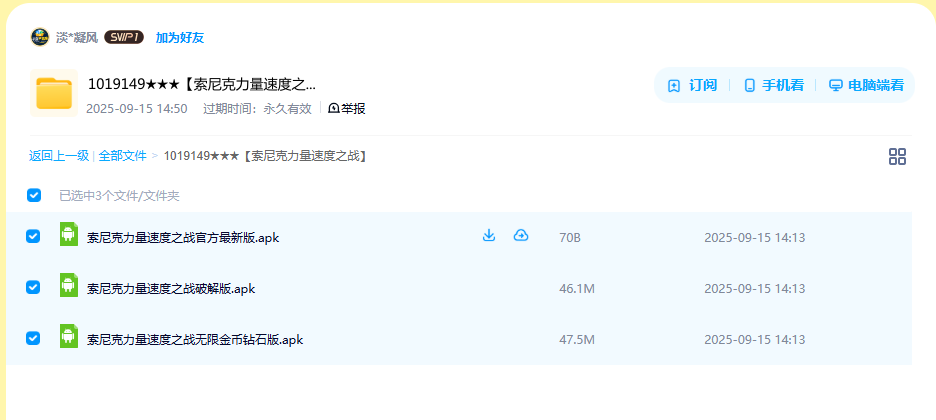
Task: Switch to grid view layout icon
Action: pyautogui.click(x=897, y=157)
